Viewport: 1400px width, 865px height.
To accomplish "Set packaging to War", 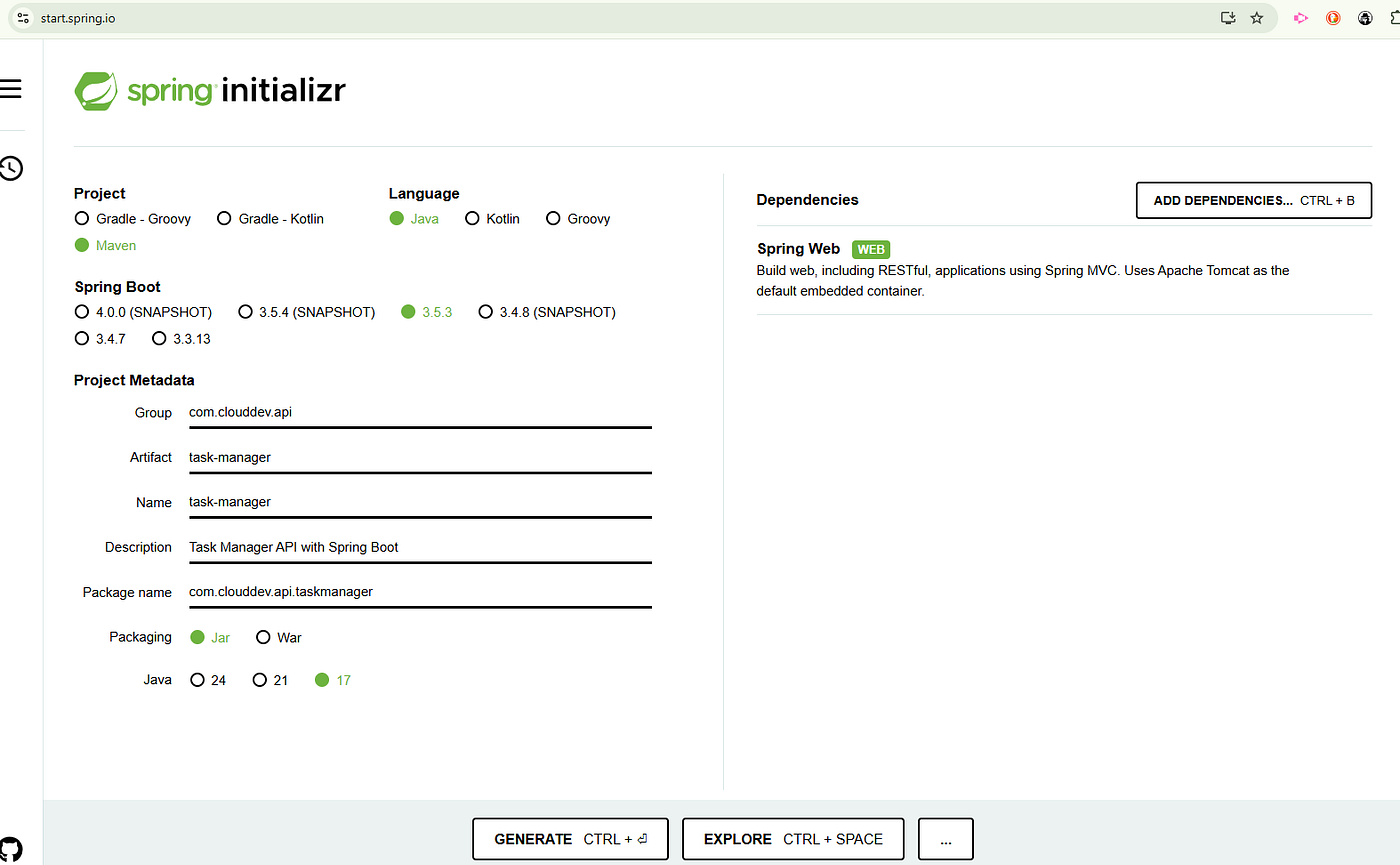I will click(279, 637).
